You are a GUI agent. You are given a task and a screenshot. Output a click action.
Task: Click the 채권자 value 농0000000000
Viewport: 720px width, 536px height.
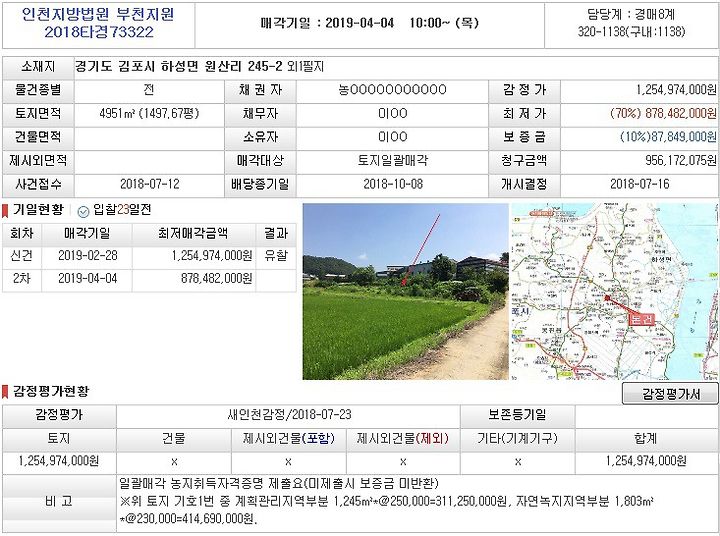(393, 90)
